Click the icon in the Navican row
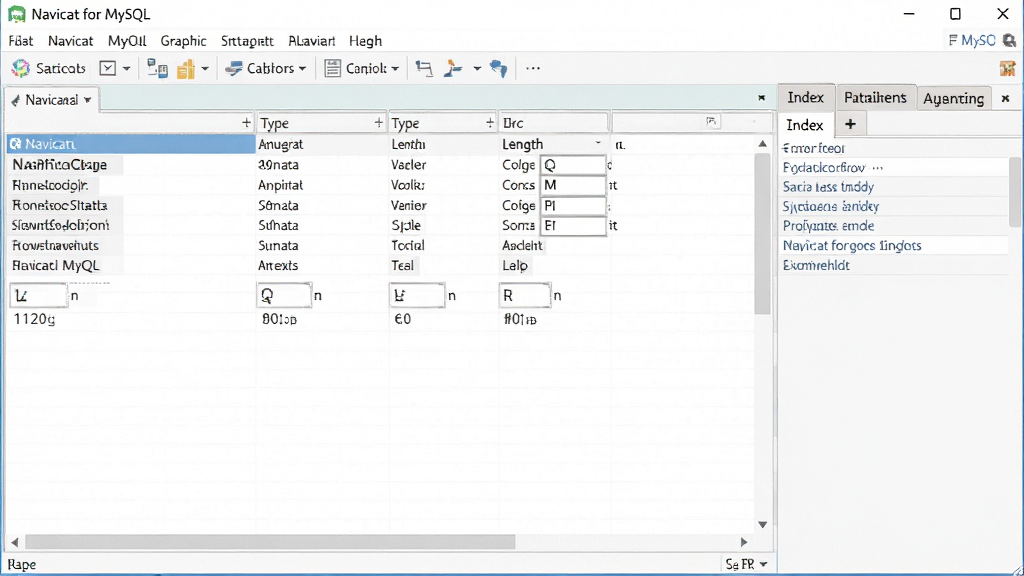 [16, 144]
